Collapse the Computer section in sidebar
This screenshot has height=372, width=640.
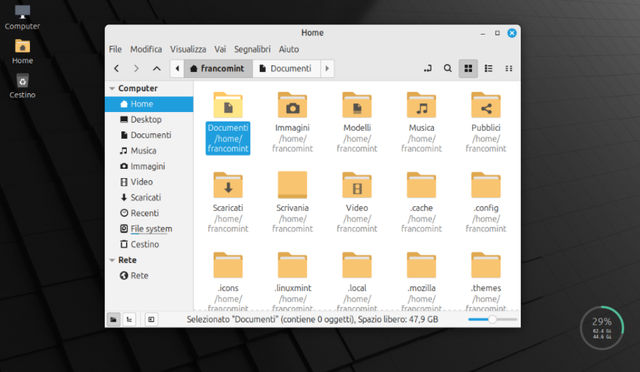click(112, 89)
